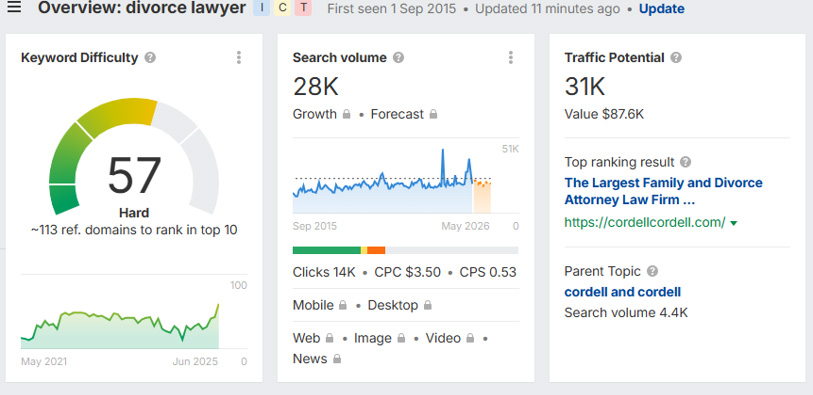
Task: Click the Top ranking result help icon
Action: click(x=685, y=162)
